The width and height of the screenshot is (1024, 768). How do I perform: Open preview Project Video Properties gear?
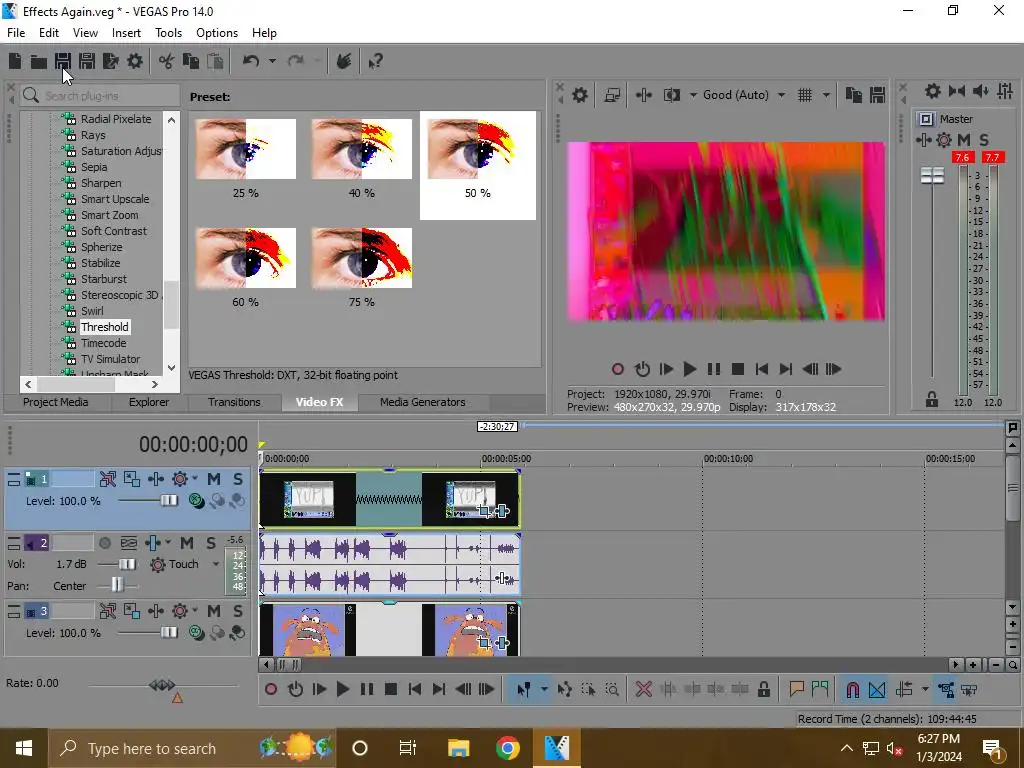[580, 95]
